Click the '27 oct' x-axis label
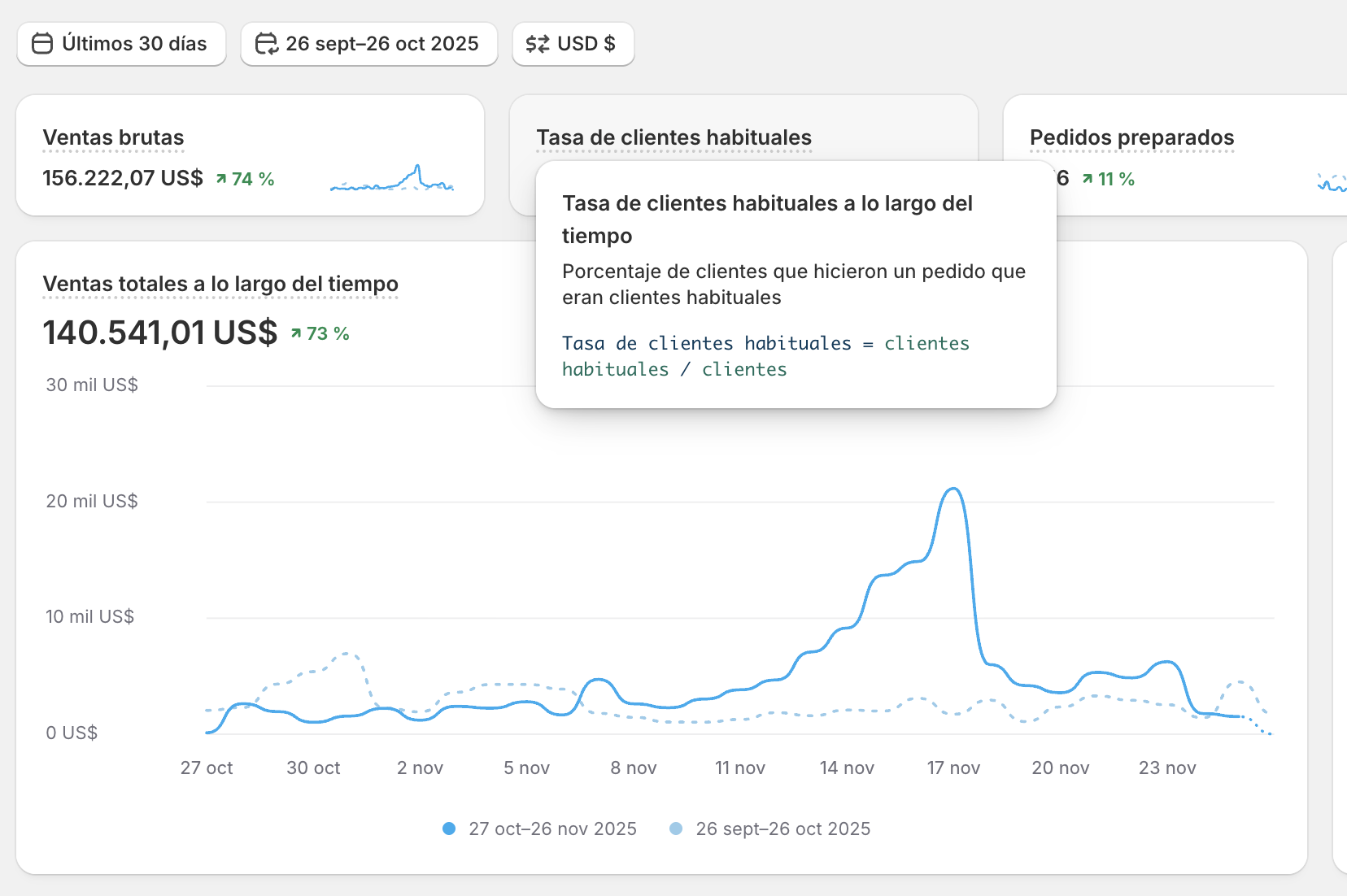 207,768
